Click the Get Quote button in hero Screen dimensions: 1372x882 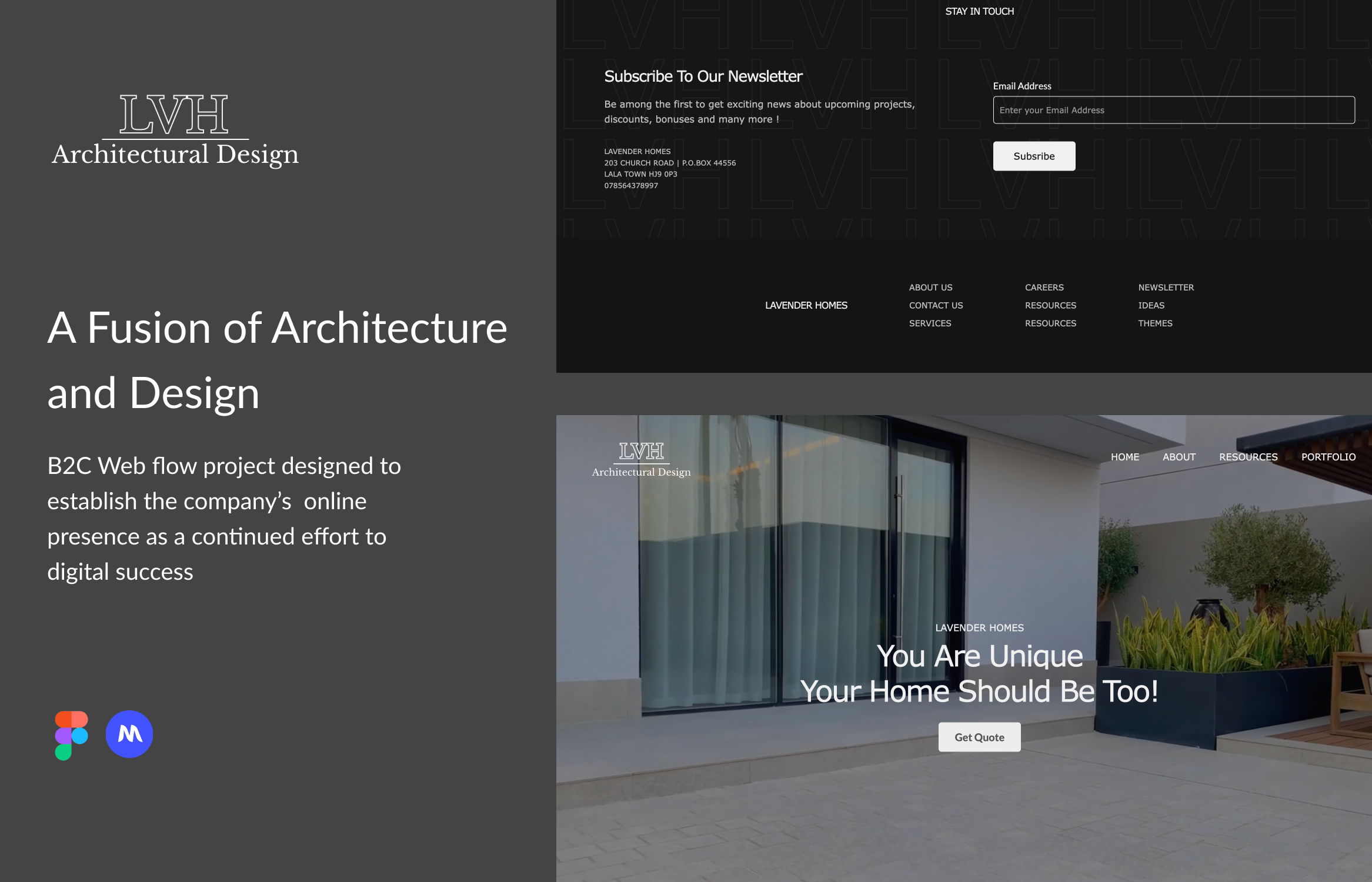[x=980, y=737]
